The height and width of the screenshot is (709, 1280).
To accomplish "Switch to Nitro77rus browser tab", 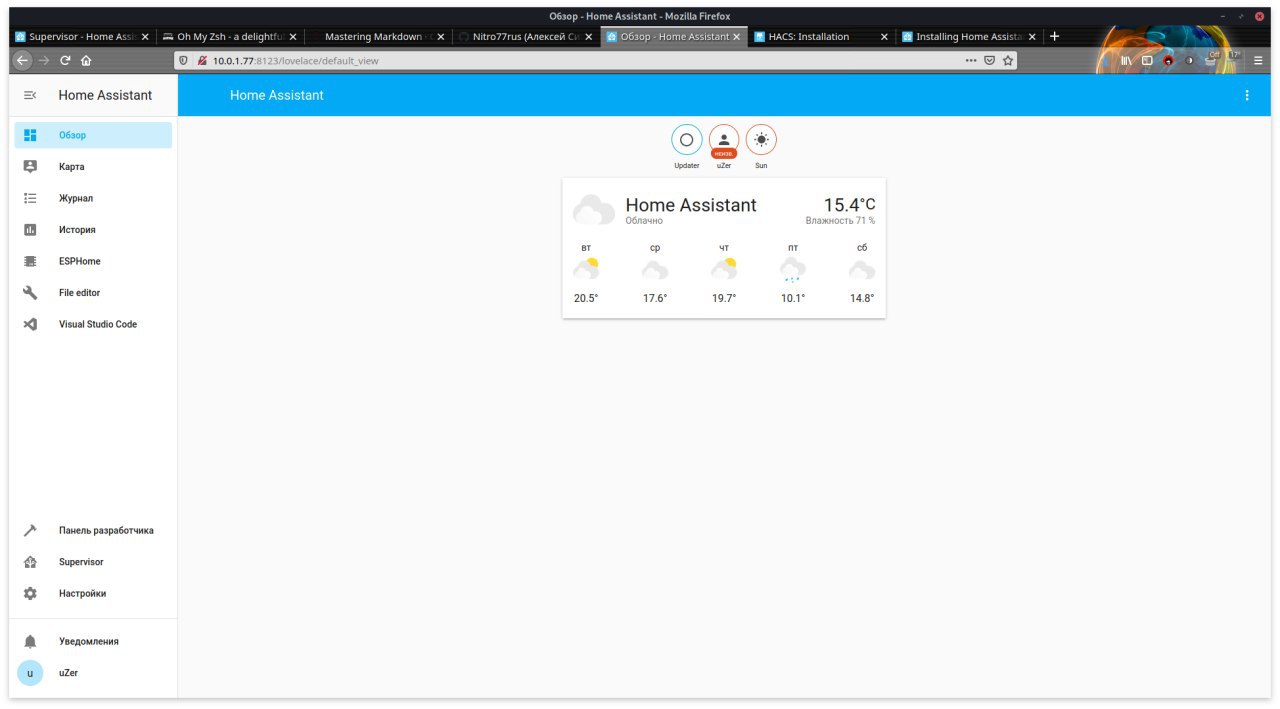I will pyautogui.click(x=525, y=37).
